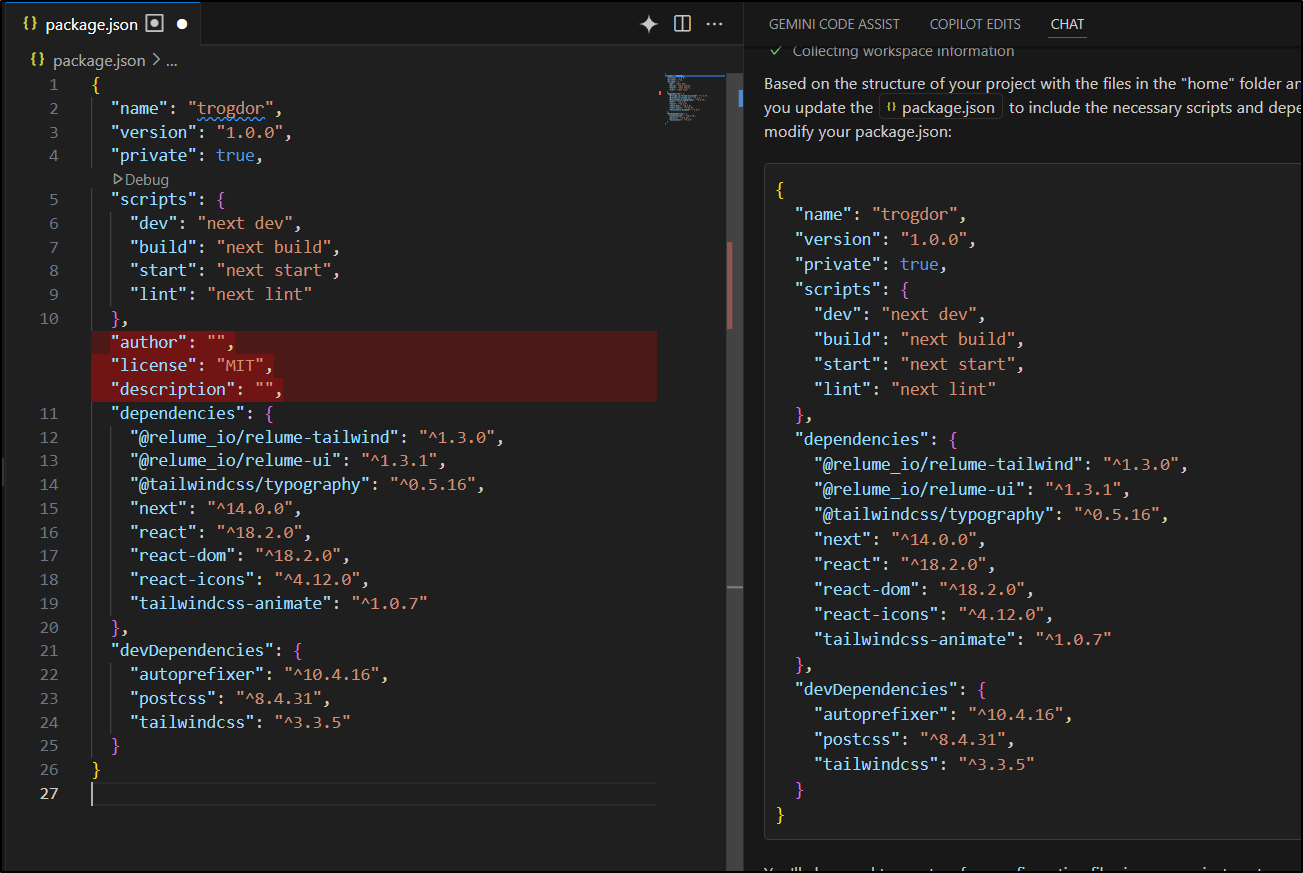Click "@relume_io/relume-ui" on editor line 13
Viewport: 1303px width, 873px height.
(x=236, y=461)
